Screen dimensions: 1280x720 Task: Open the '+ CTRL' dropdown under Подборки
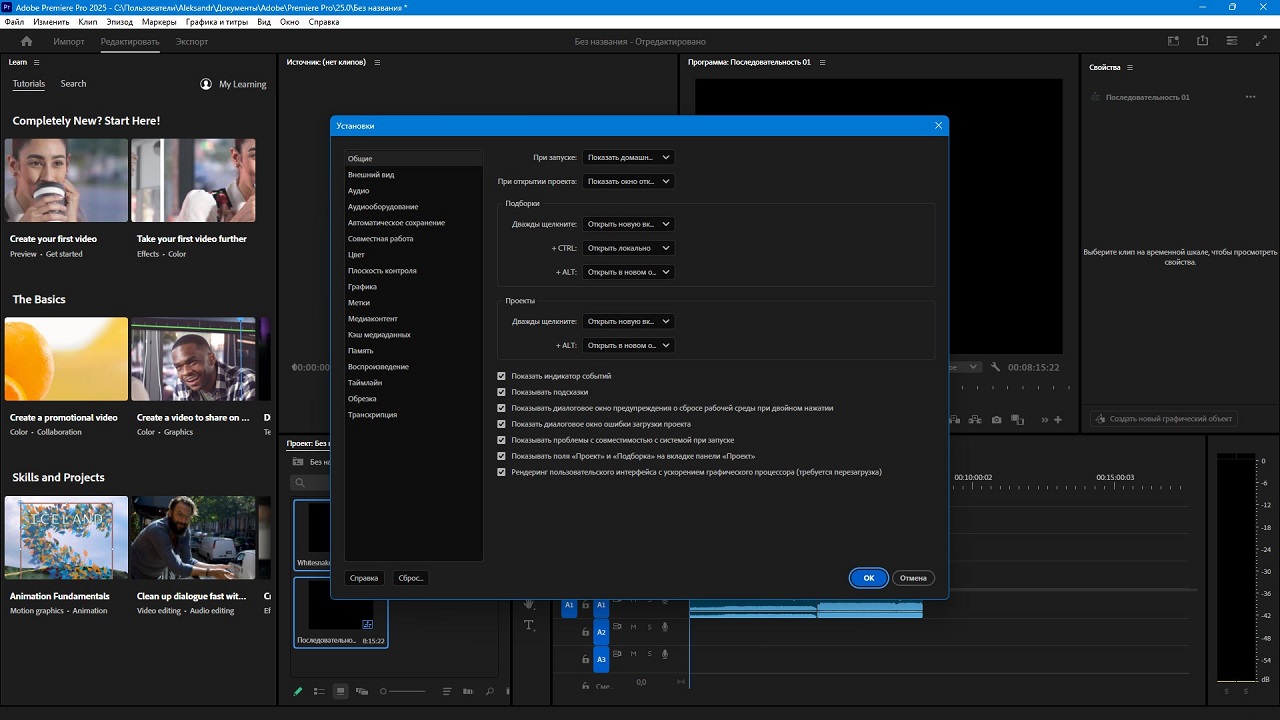pyautogui.click(x=628, y=248)
